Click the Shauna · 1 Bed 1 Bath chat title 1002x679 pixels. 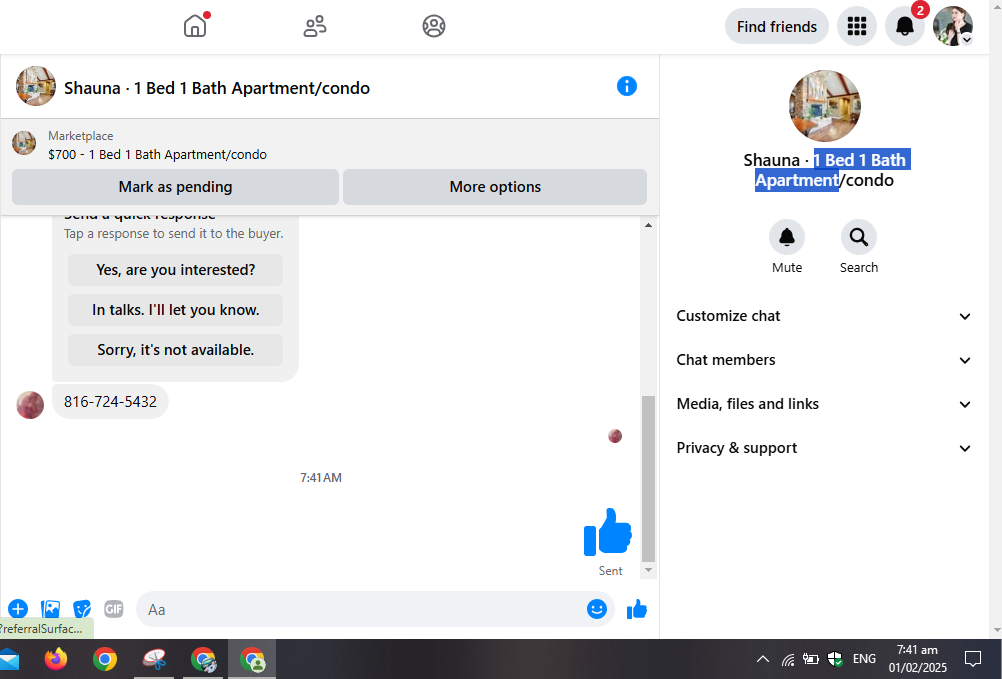click(217, 88)
